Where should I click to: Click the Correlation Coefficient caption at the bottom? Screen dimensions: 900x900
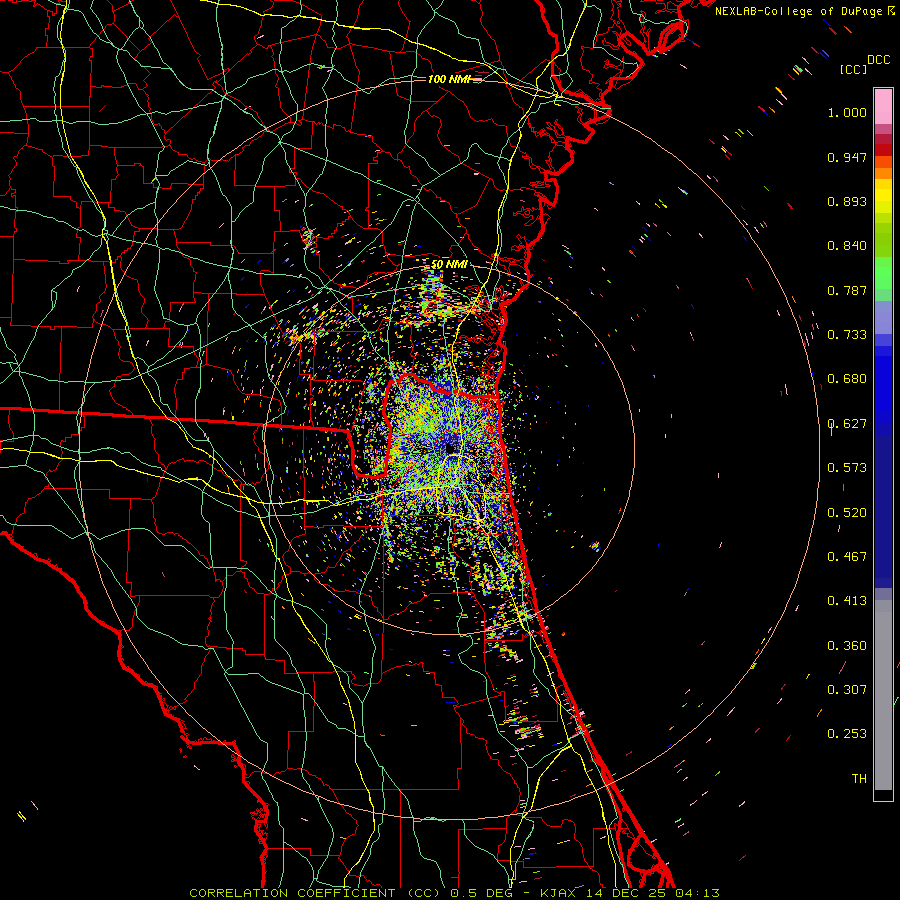pyautogui.click(x=454, y=893)
